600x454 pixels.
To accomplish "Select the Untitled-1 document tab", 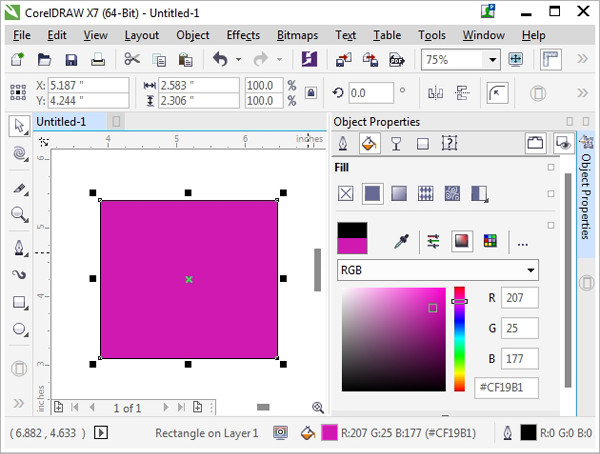I will [69, 122].
